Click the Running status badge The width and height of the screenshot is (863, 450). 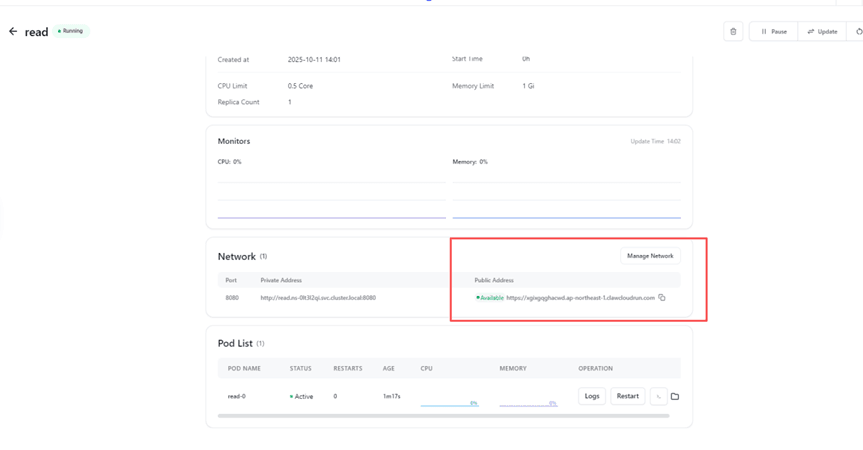(x=72, y=31)
